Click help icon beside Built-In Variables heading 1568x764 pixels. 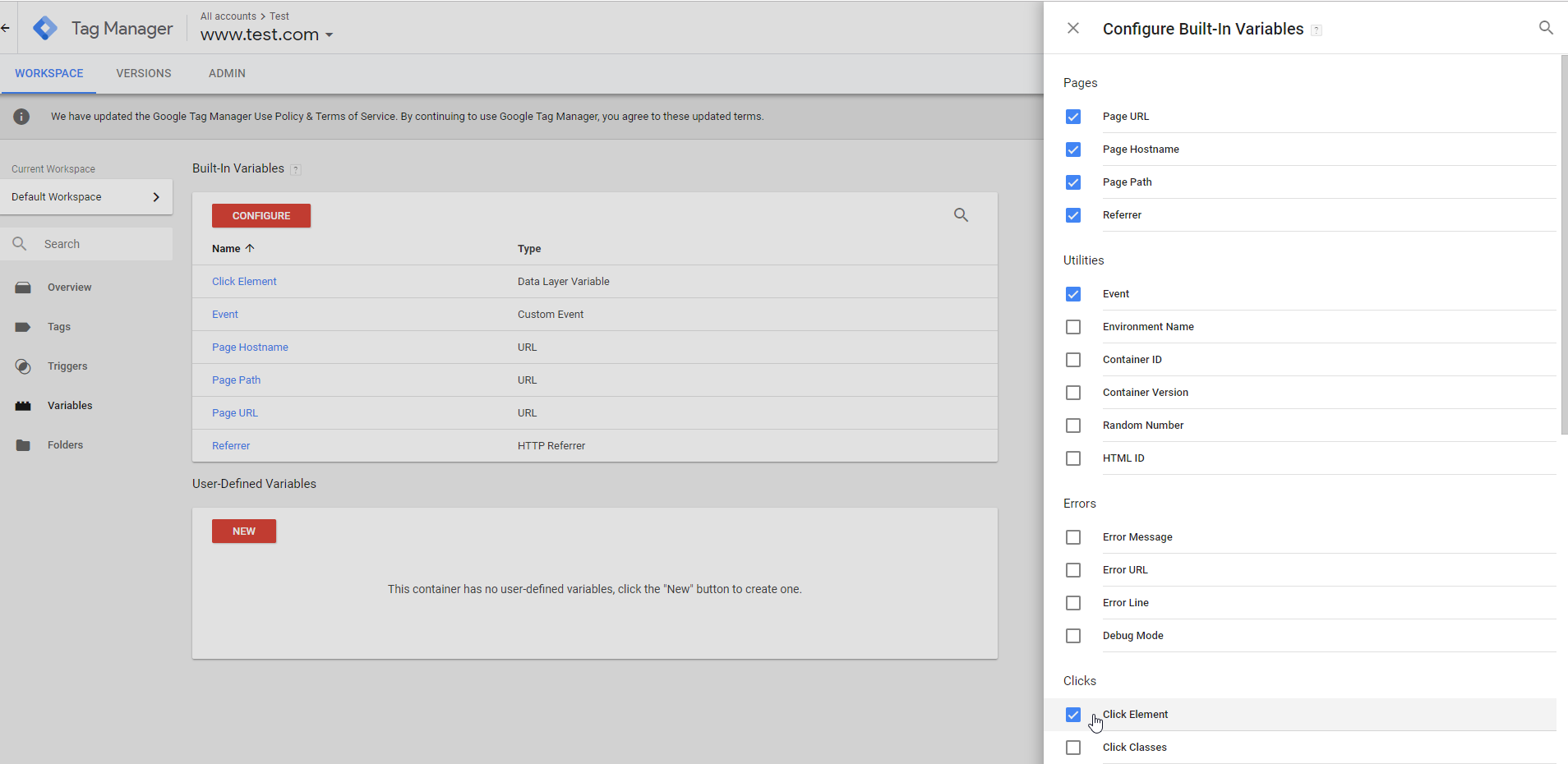coord(296,169)
